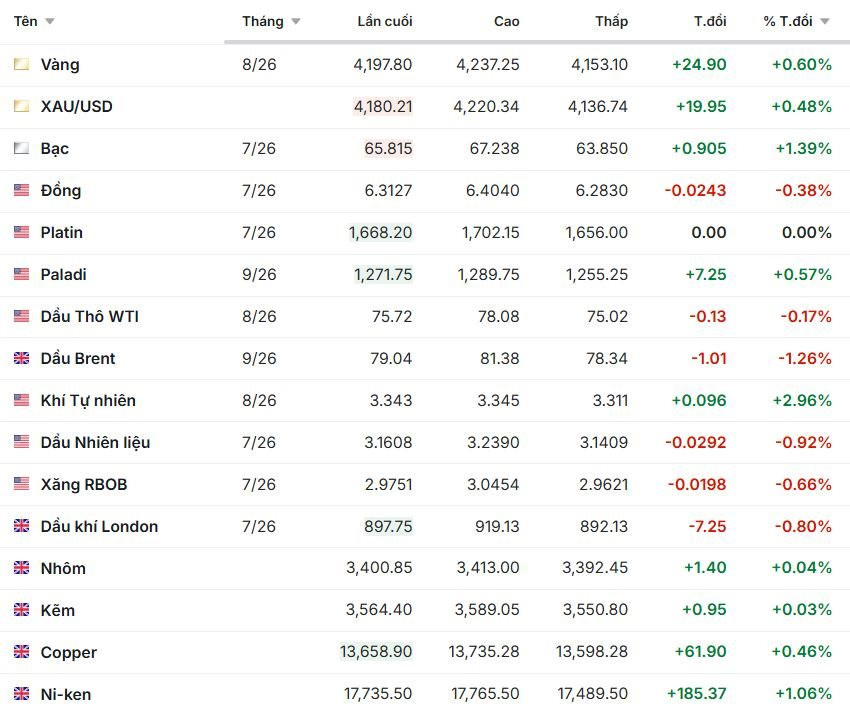This screenshot has width=850, height=713.
Task: Click the UK flag icon beside Dầu Brent
Action: coord(22,358)
